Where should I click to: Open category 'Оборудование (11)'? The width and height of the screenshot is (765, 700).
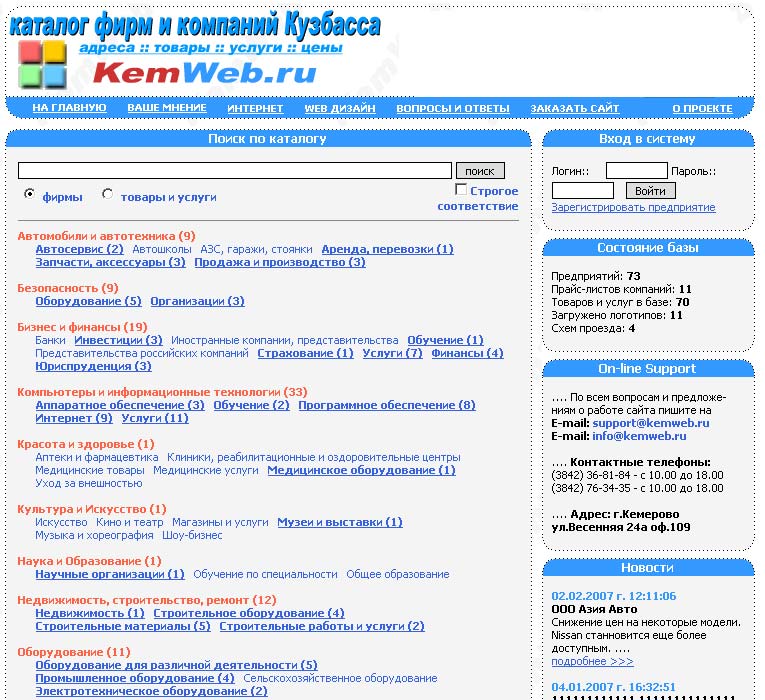74,652
